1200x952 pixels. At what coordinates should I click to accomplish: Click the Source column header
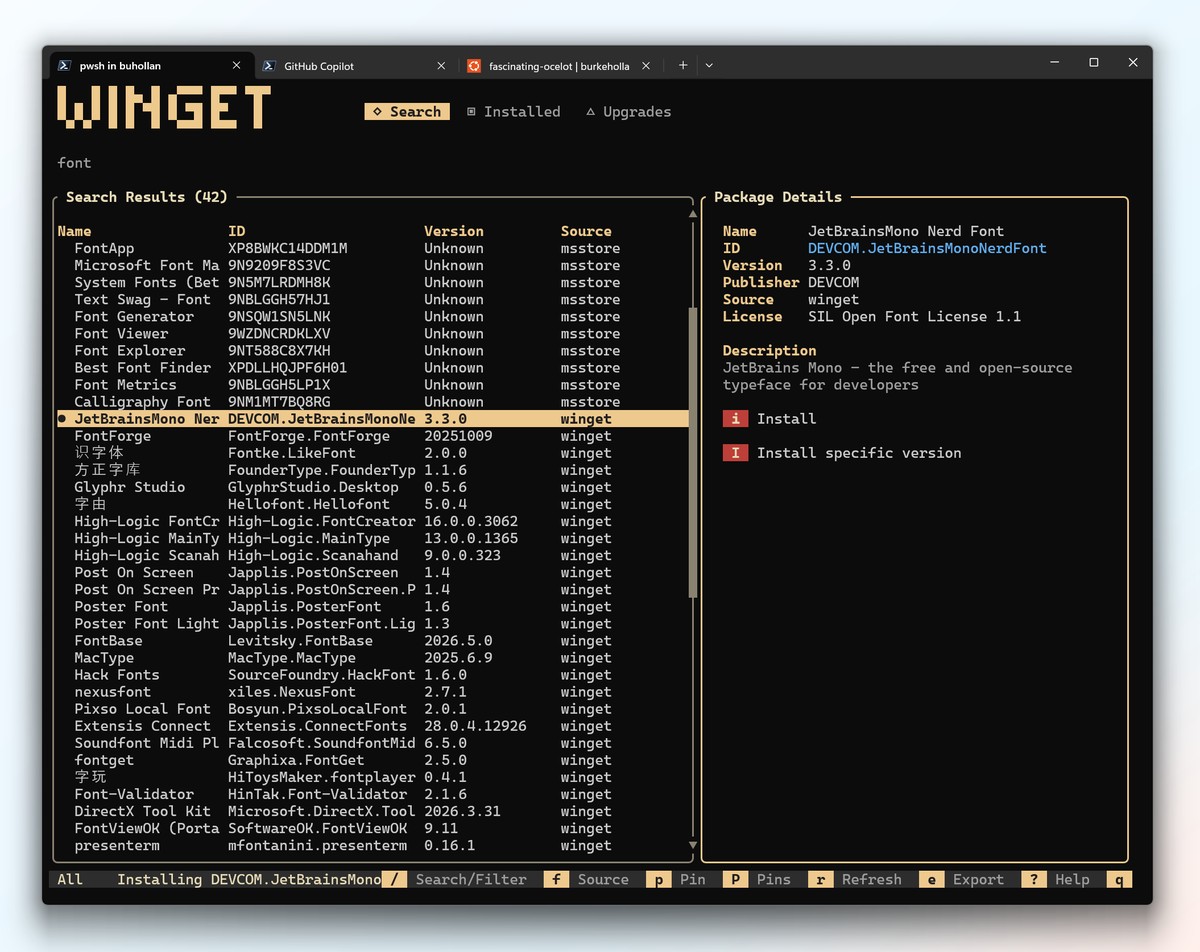[x=586, y=231]
